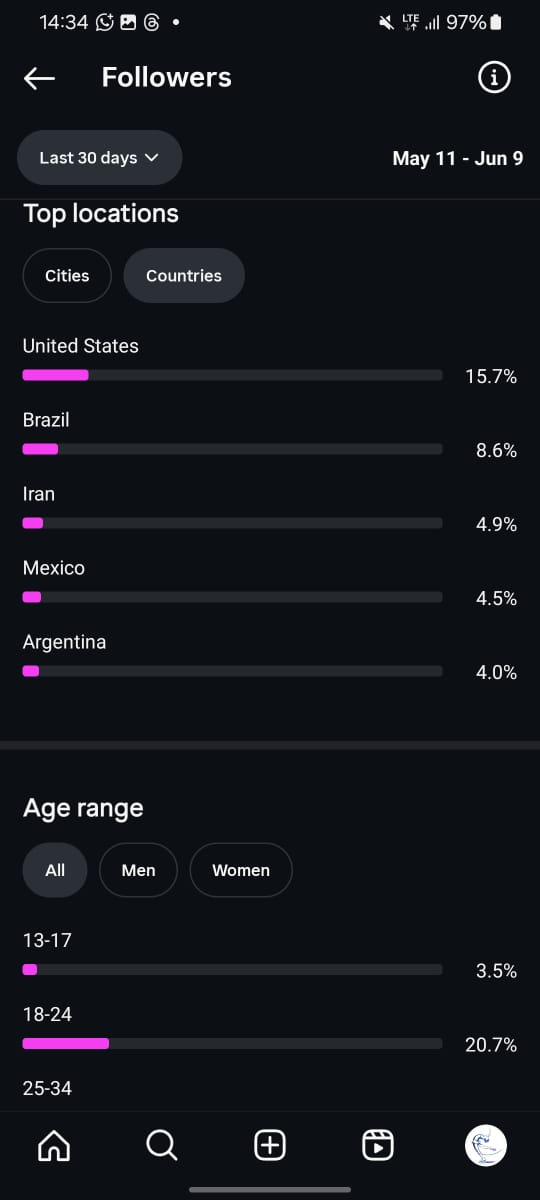This screenshot has height=1200, width=540.
Task: Tap the Brazil location row
Action: tap(270, 435)
